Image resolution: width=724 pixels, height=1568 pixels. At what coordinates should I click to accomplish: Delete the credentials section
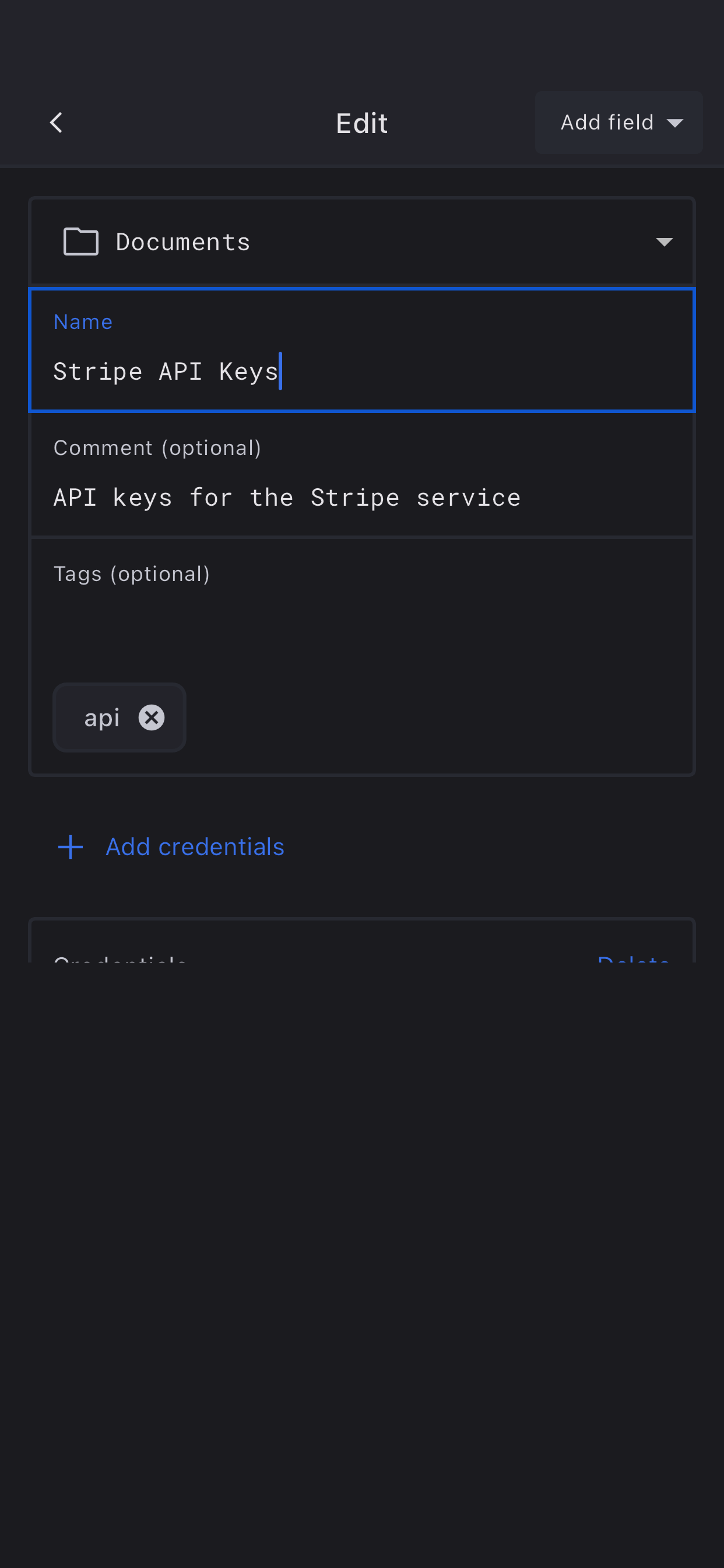tap(632, 957)
